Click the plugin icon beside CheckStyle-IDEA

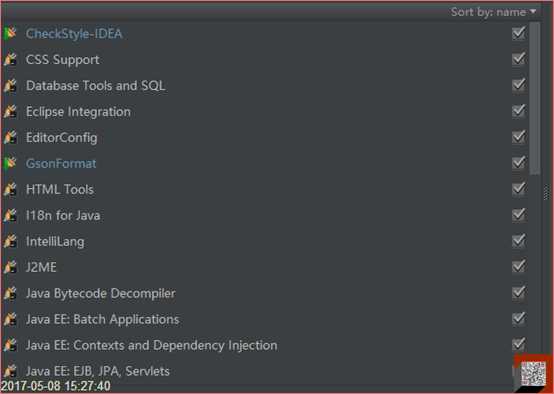(10, 34)
